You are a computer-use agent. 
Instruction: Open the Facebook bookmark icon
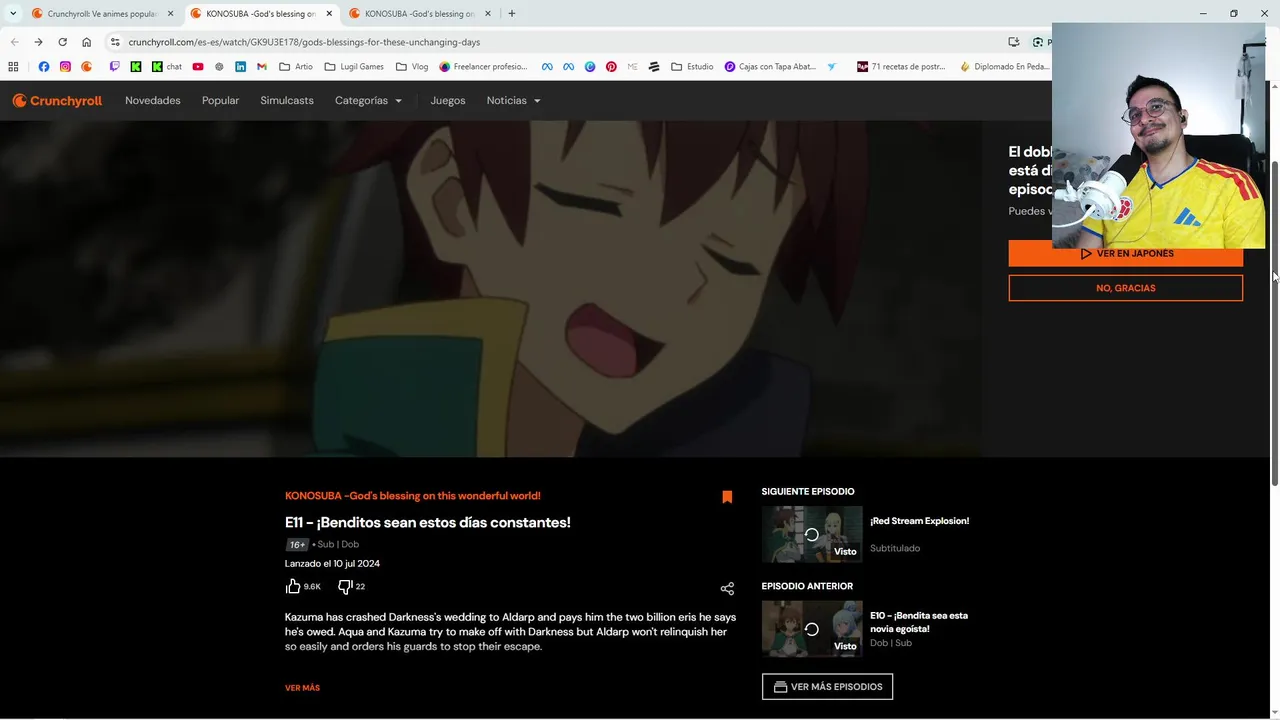pyautogui.click(x=43, y=67)
